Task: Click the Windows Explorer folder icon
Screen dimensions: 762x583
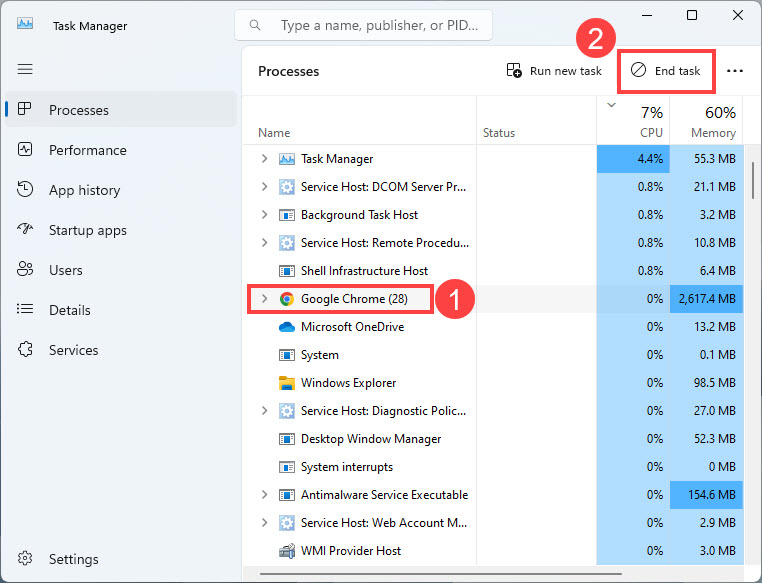Action: click(x=287, y=383)
